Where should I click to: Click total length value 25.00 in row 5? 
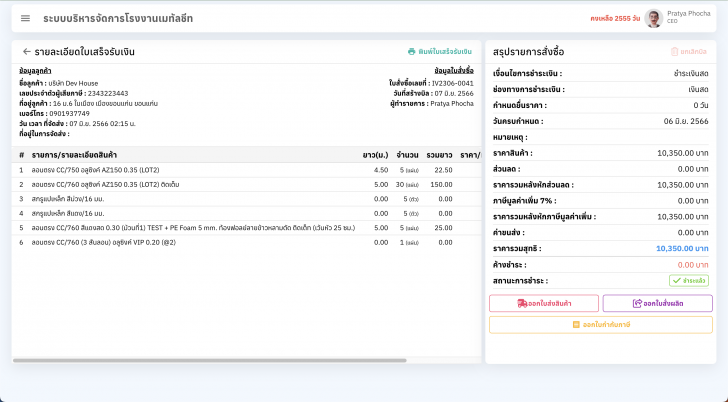point(443,228)
